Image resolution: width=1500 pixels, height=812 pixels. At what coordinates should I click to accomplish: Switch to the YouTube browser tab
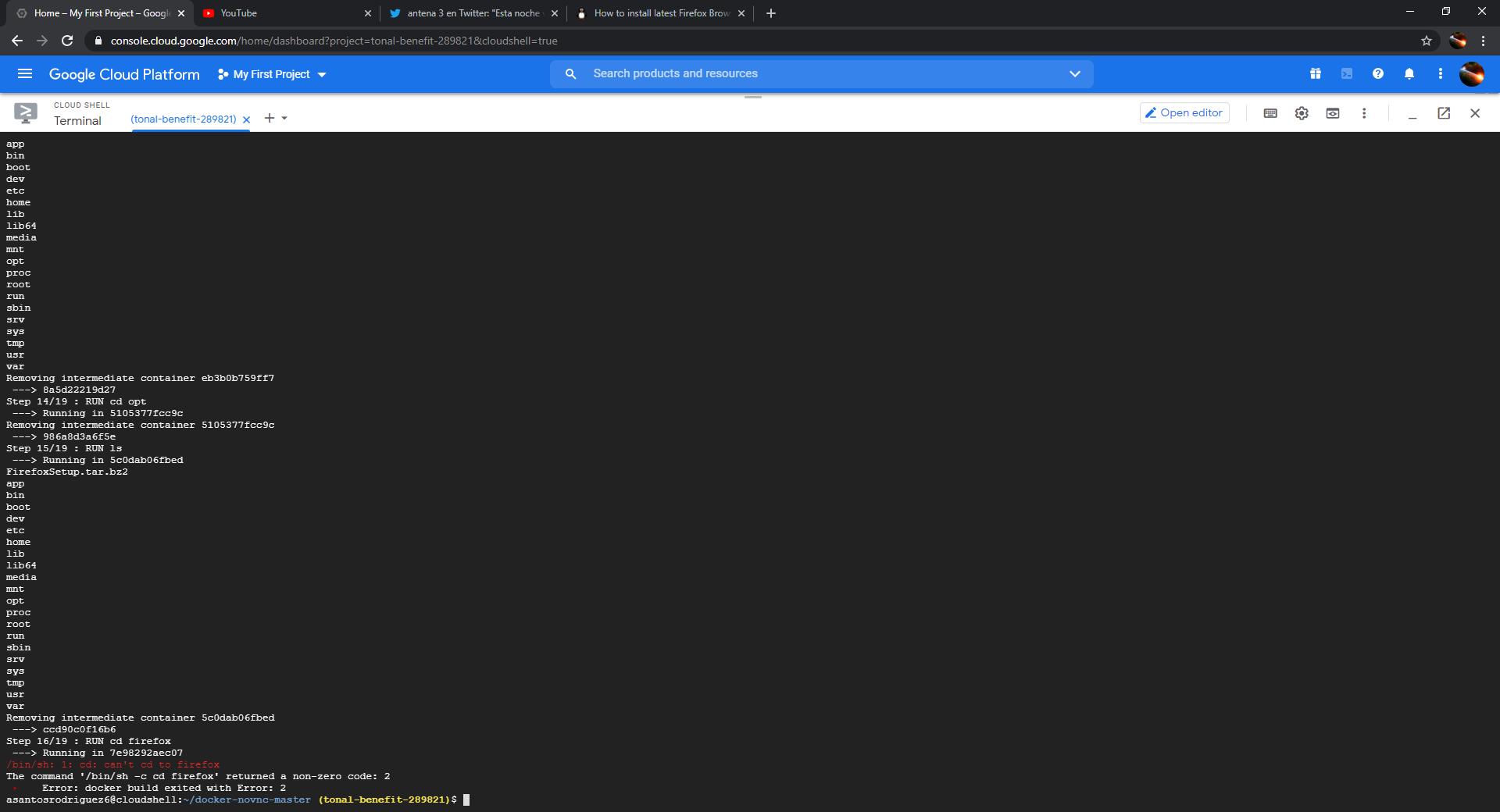pos(237,12)
